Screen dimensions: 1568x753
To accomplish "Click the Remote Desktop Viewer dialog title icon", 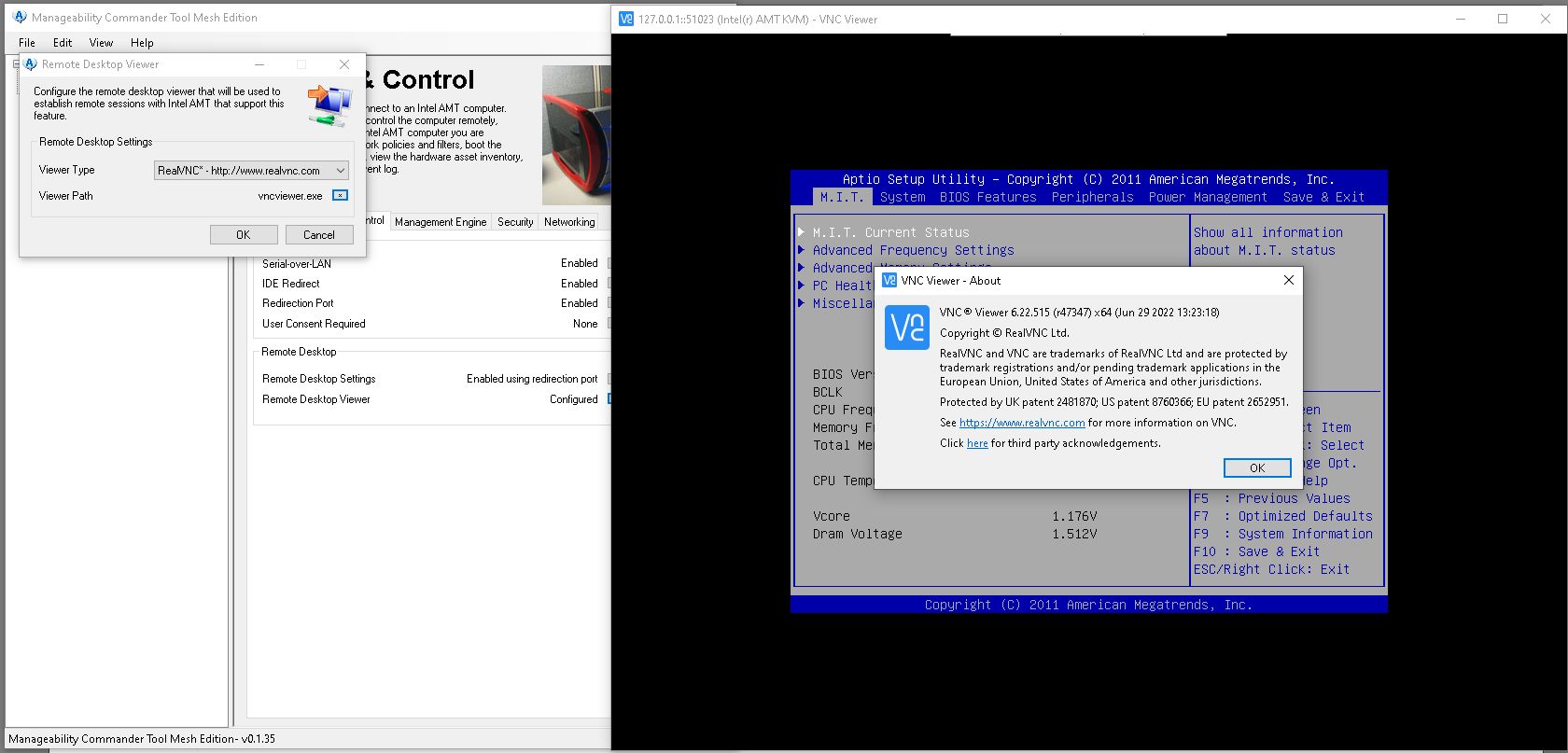I will (x=30, y=64).
